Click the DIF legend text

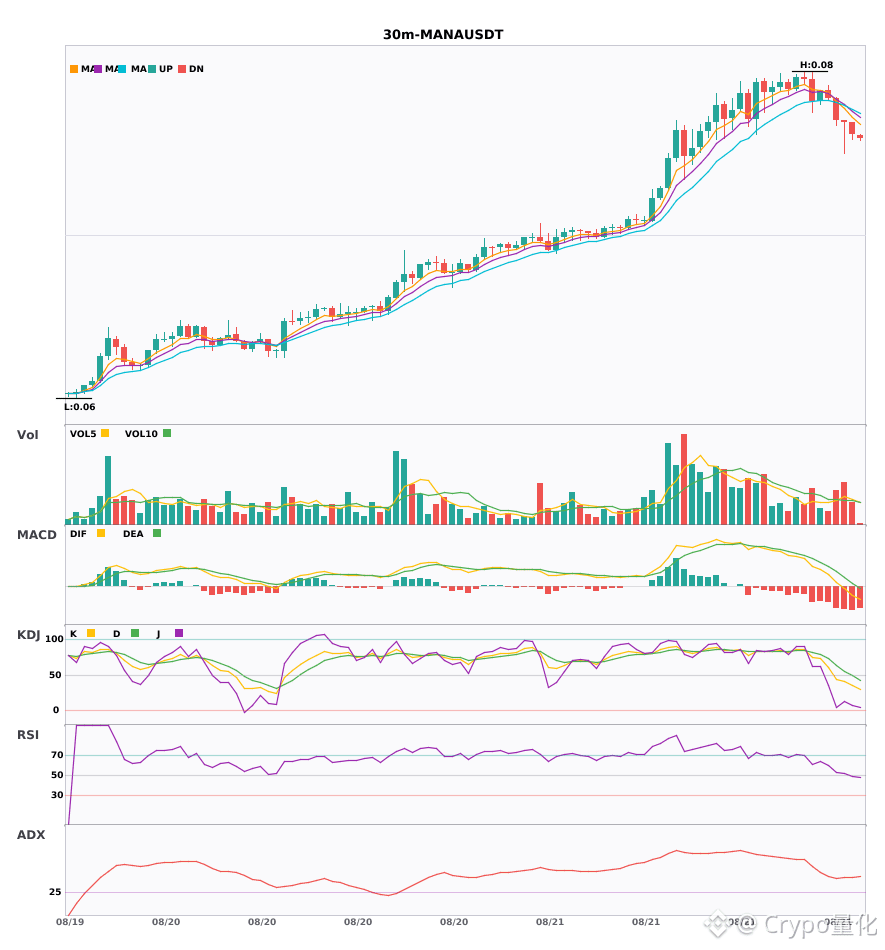click(x=78, y=534)
